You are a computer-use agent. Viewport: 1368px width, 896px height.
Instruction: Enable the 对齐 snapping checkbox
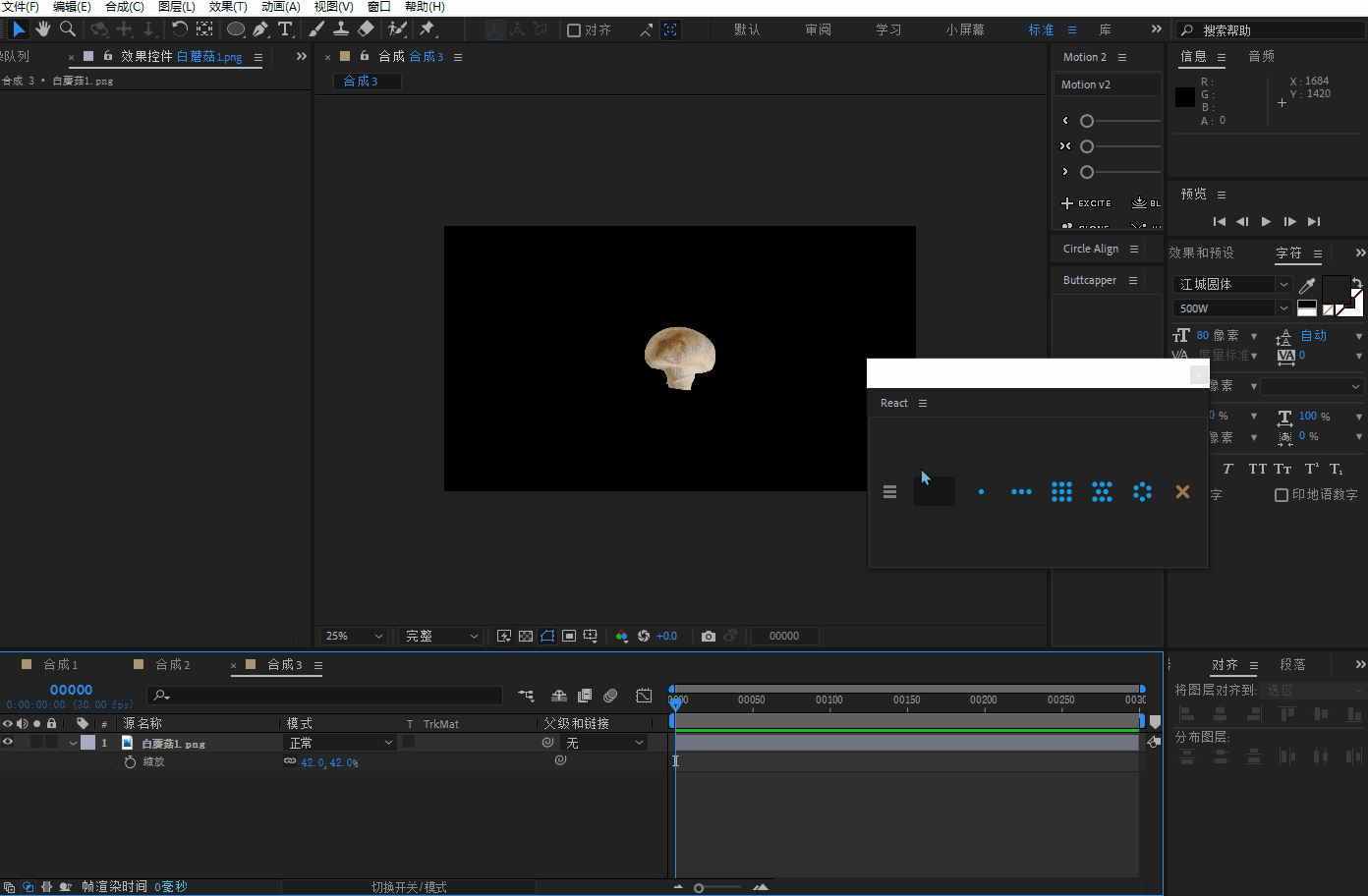[574, 30]
